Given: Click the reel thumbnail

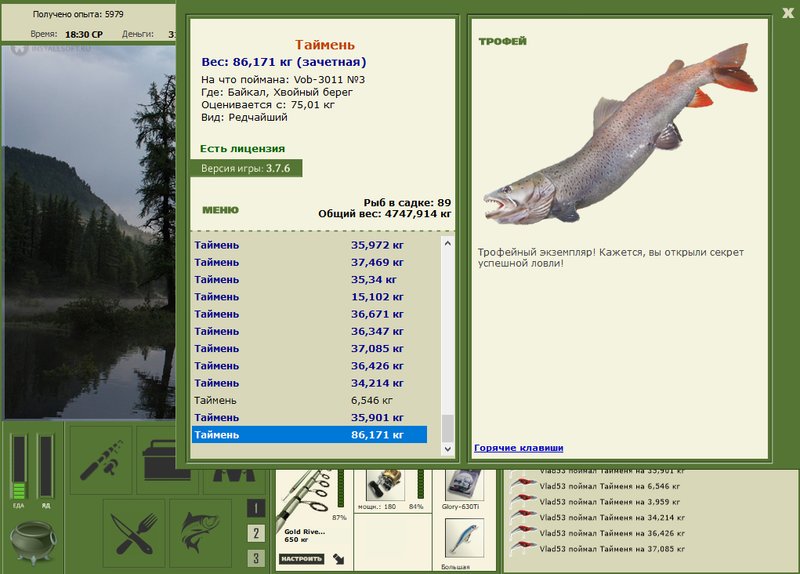Looking at the screenshot, I should [x=385, y=485].
